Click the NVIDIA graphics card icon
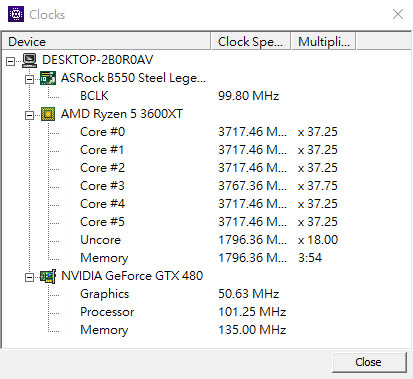Screen dimensions: 413x379 pos(48,276)
